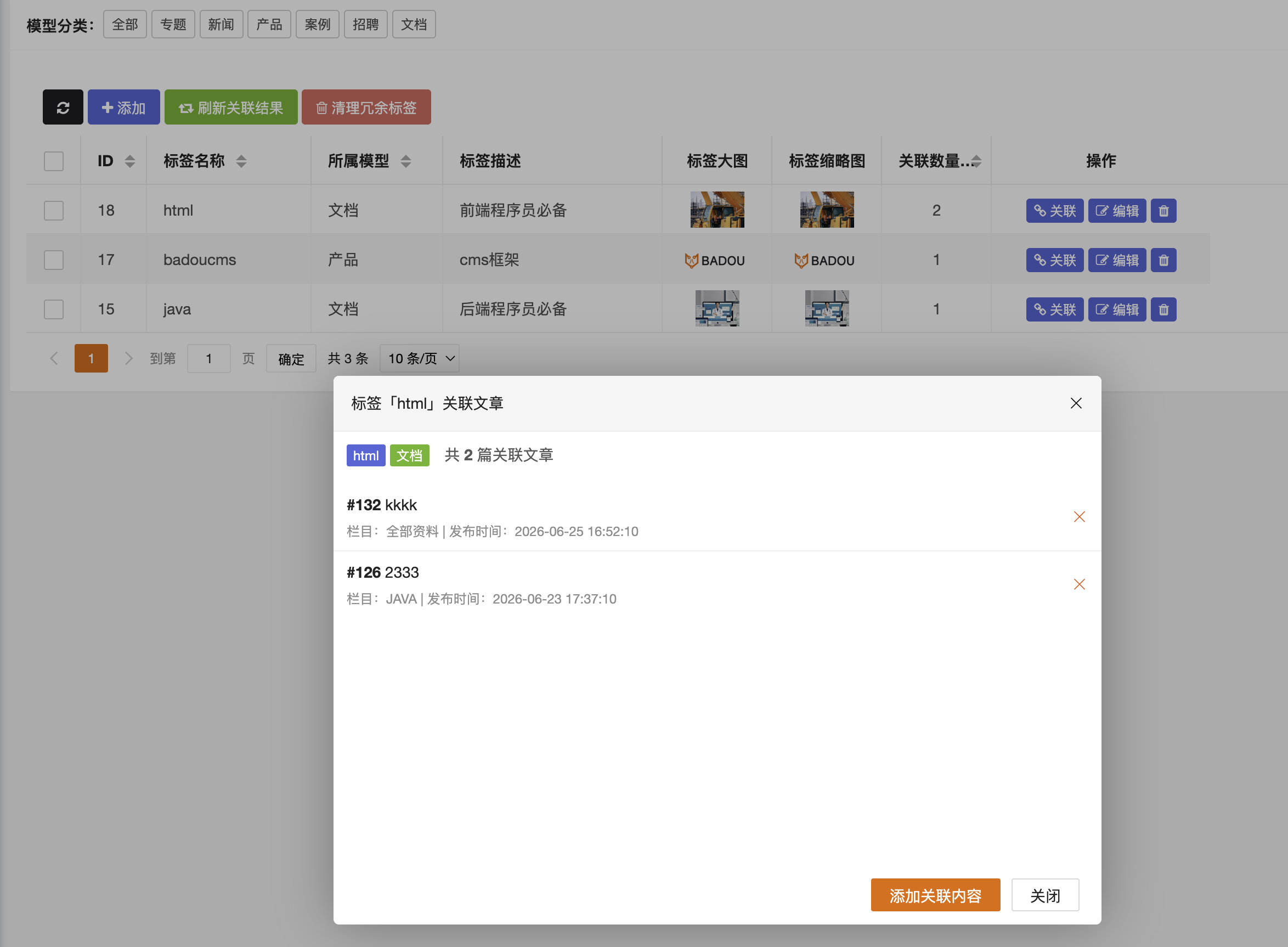Delete html tag with trash icon

(1163, 211)
